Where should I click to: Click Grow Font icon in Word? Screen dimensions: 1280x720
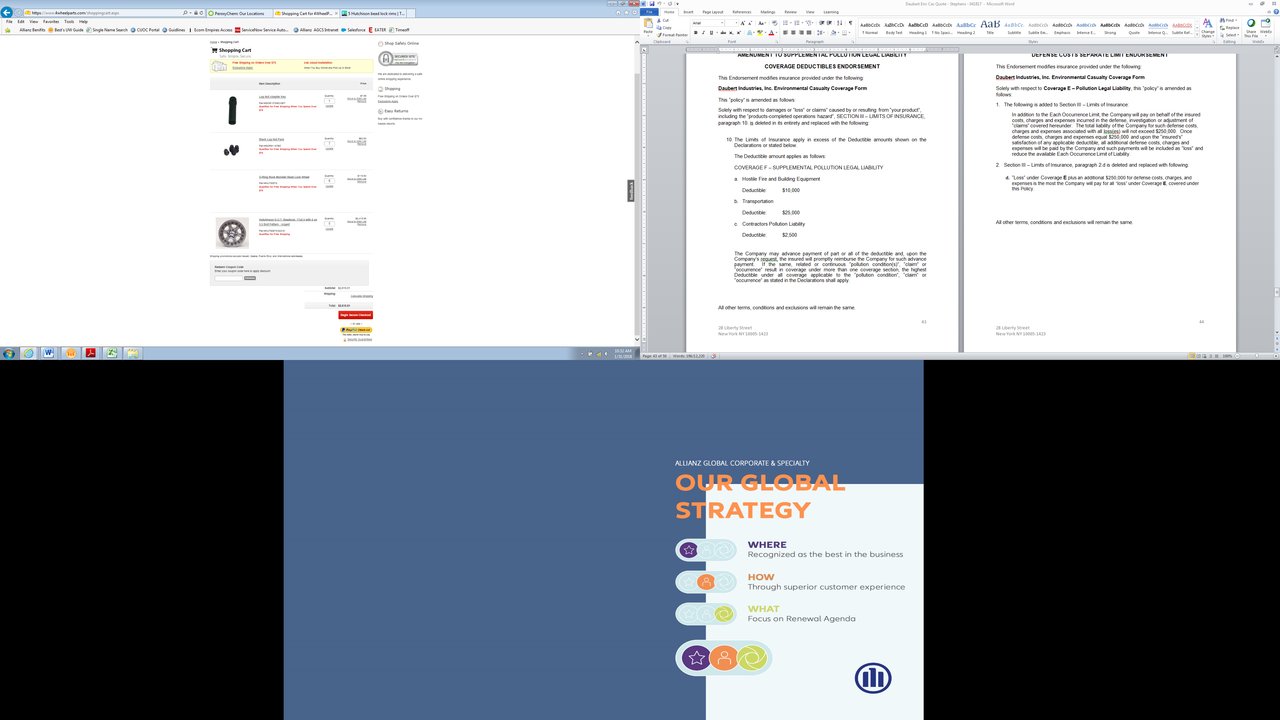click(x=742, y=23)
